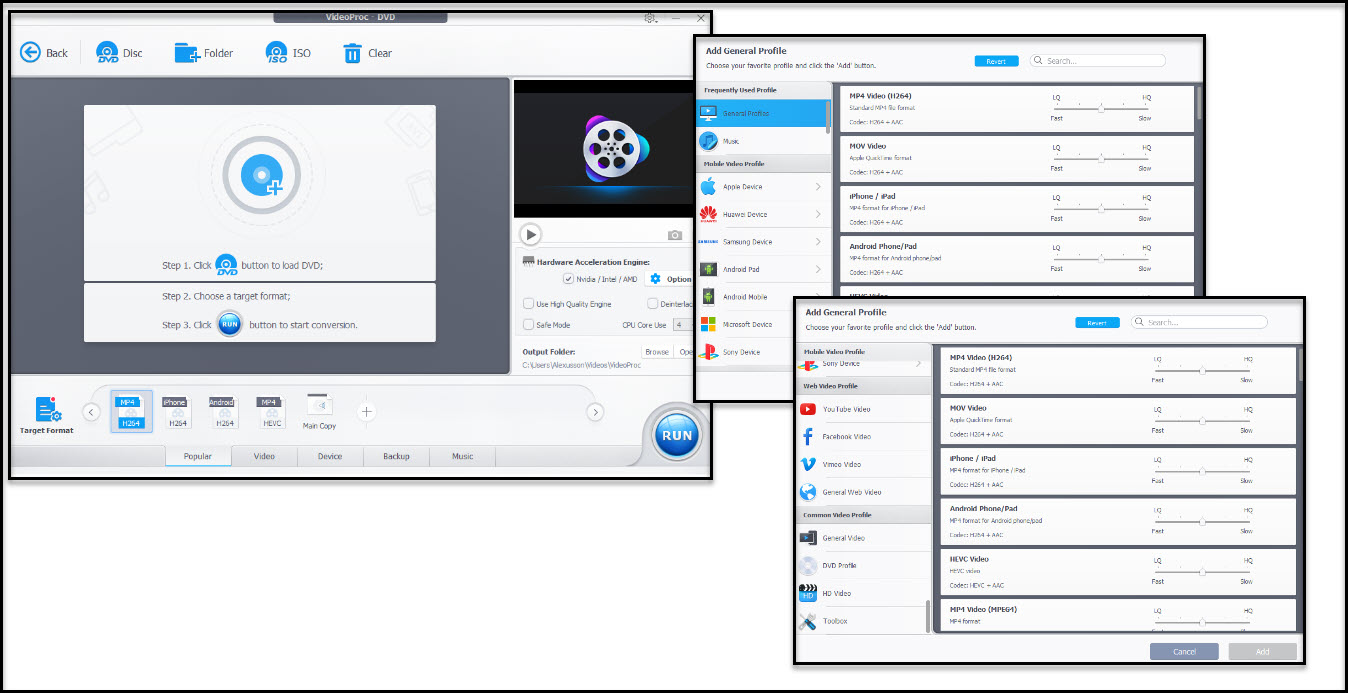Screen dimensions: 1348x693
Task: Expand the Android Pad chevron
Action: click(818, 269)
